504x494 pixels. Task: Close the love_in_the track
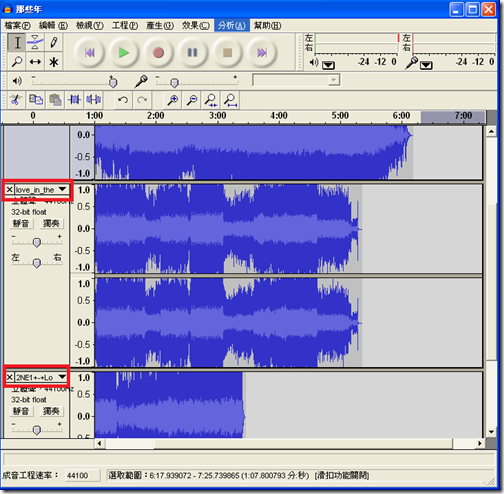(x=9, y=190)
